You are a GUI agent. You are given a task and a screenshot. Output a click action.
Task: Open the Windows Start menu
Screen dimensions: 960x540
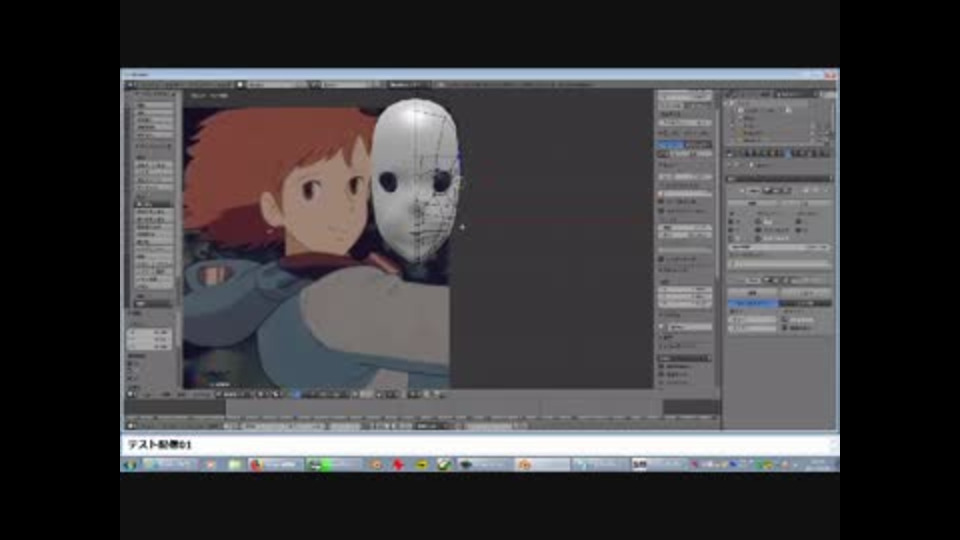130,465
